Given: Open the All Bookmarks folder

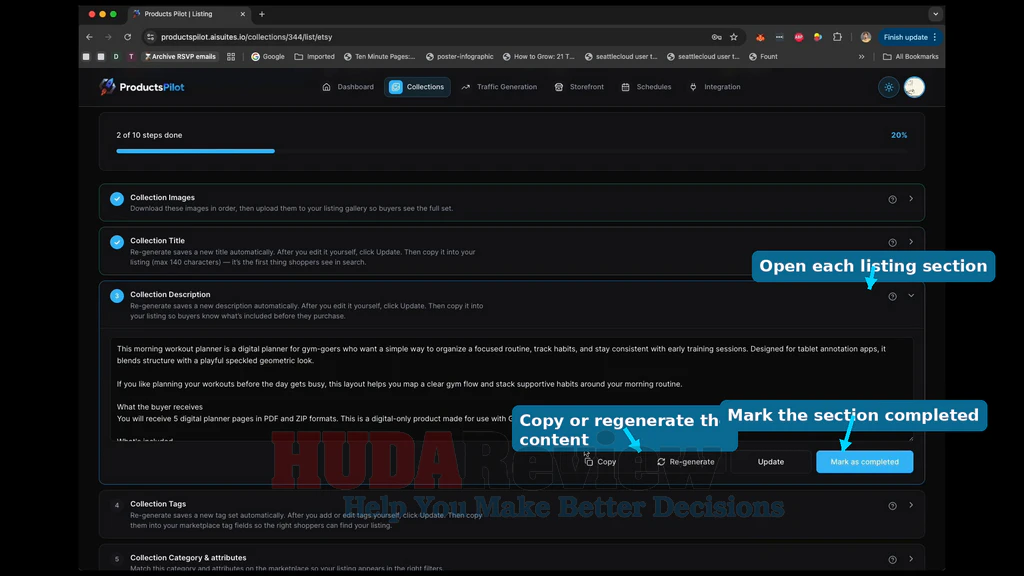Looking at the screenshot, I should pos(910,57).
